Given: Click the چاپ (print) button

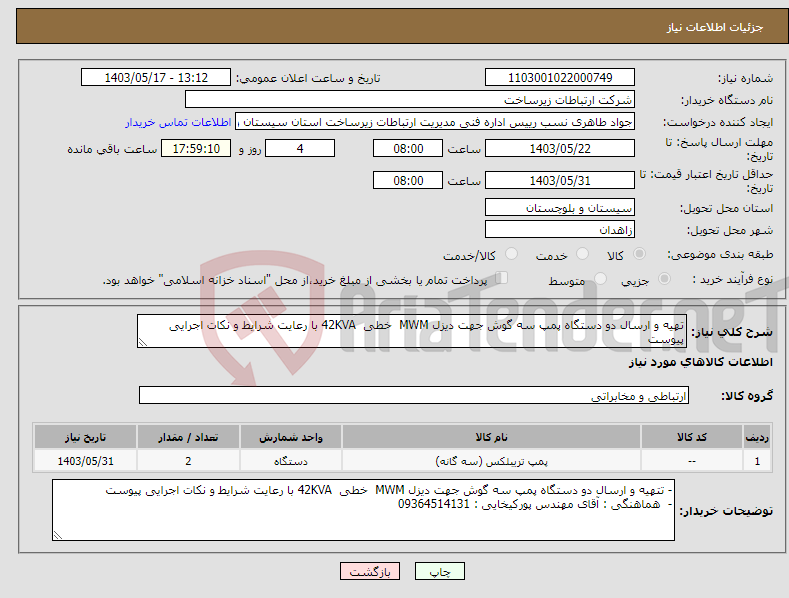Looking at the screenshot, I should [x=439, y=571].
